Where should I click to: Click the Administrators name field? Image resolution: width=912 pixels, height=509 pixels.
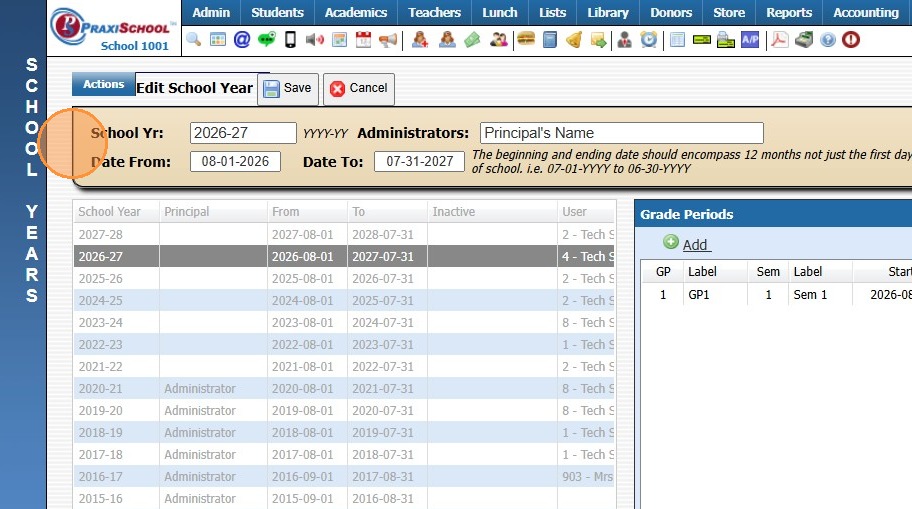click(x=622, y=133)
